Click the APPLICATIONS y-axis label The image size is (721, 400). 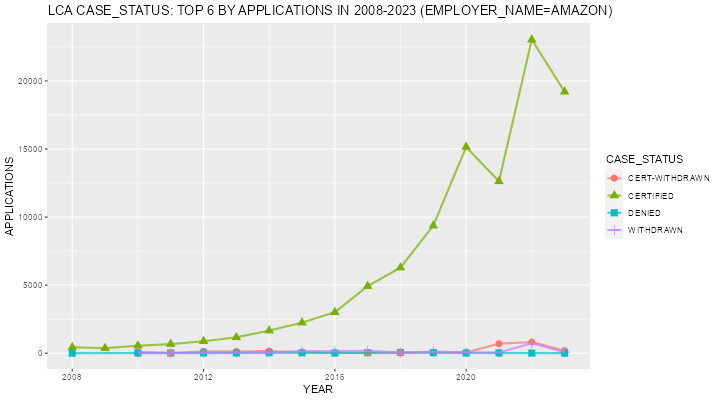(x=9, y=196)
